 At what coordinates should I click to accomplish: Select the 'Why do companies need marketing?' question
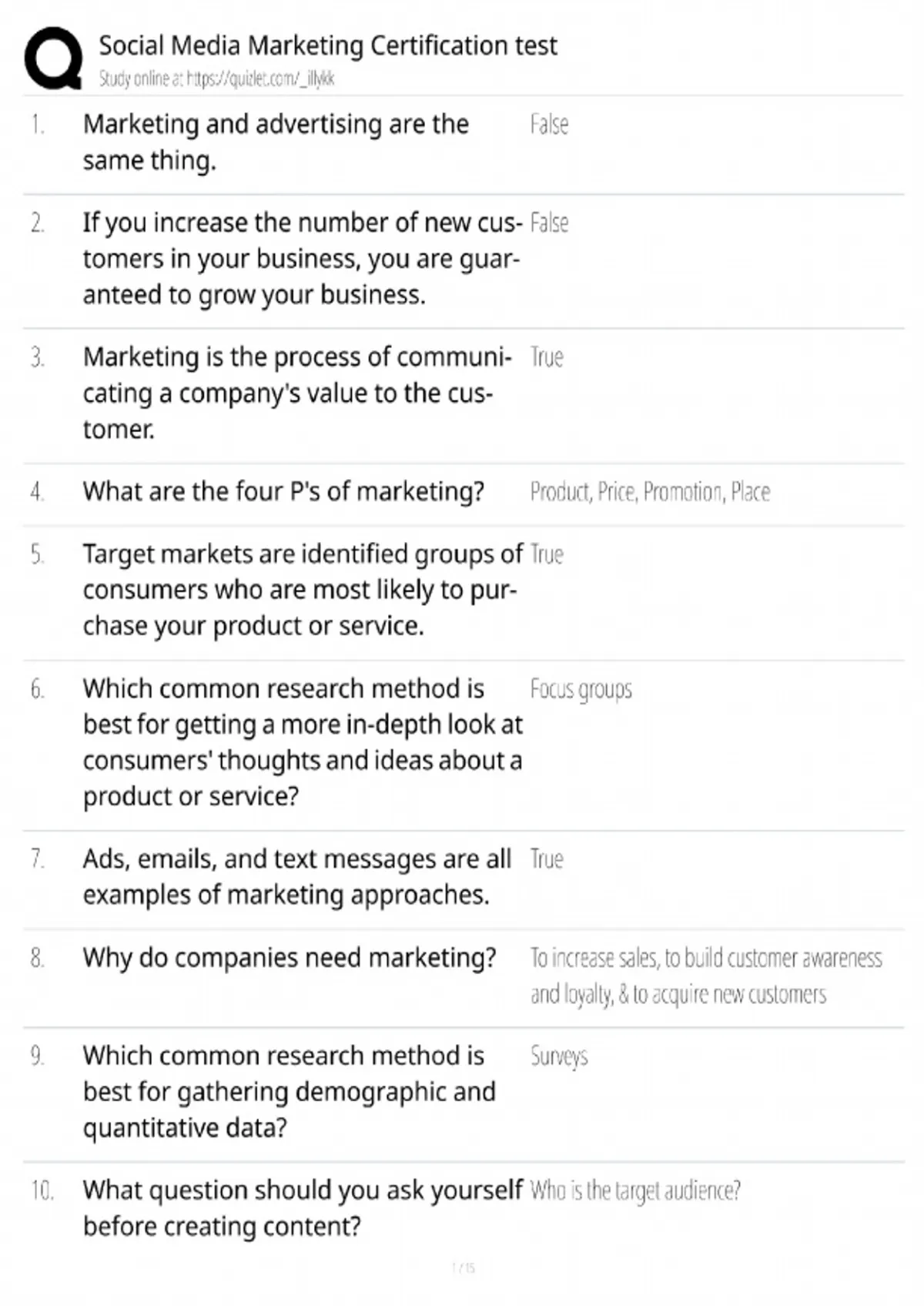point(290,958)
